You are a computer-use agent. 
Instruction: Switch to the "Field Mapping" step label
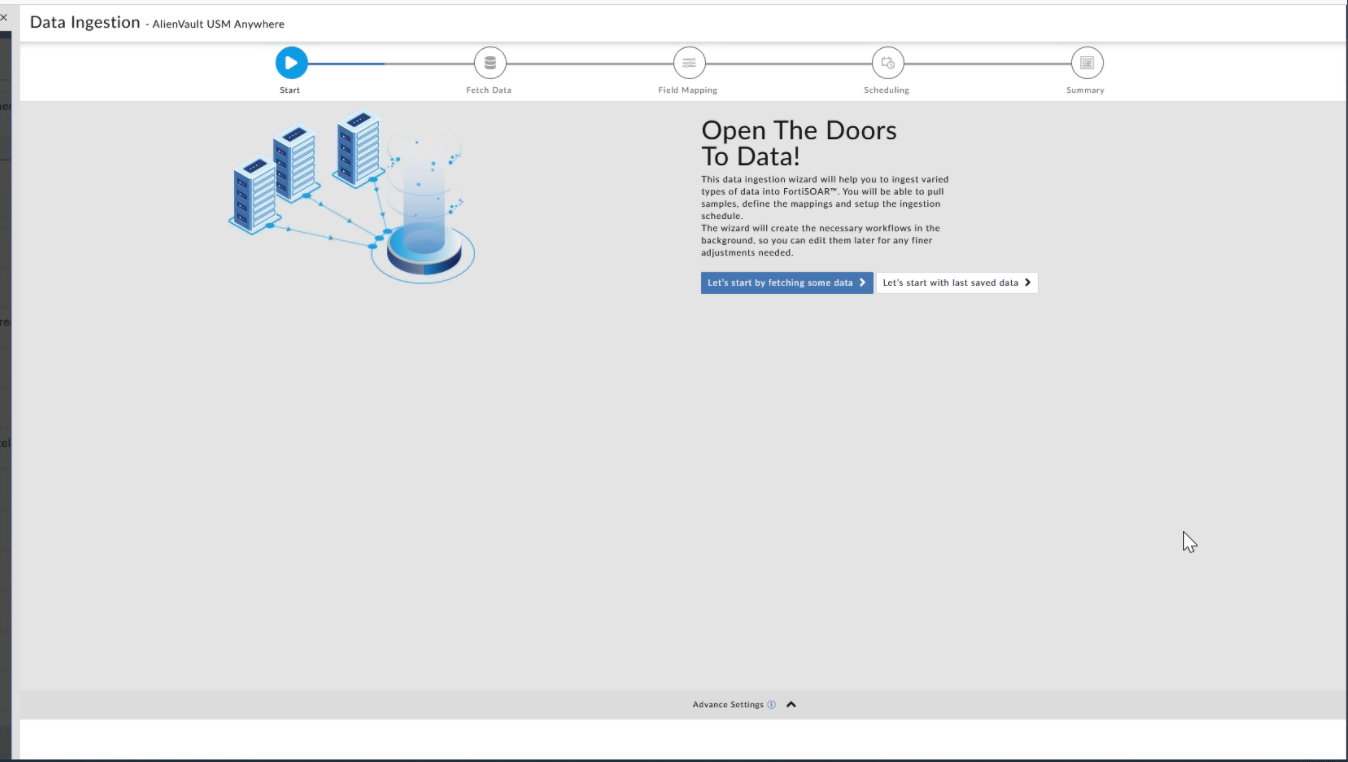click(x=688, y=90)
